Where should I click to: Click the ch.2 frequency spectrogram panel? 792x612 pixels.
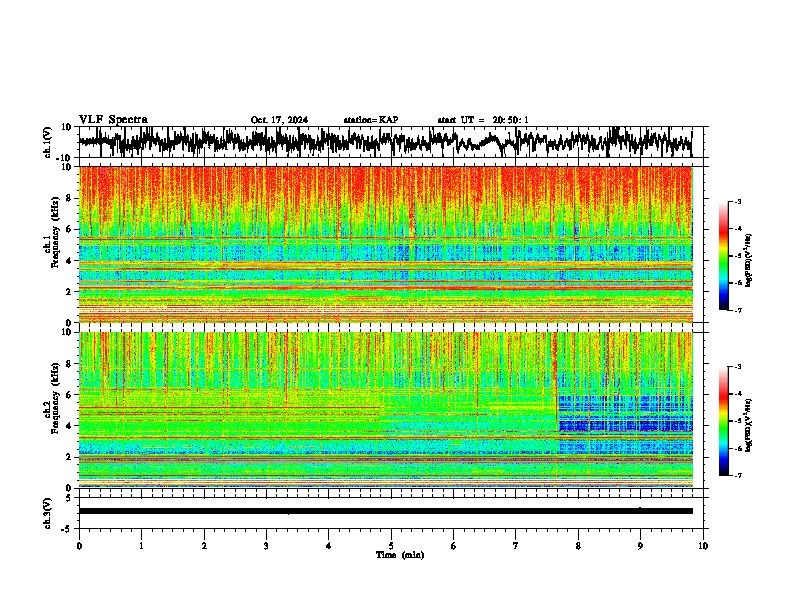pos(385,410)
